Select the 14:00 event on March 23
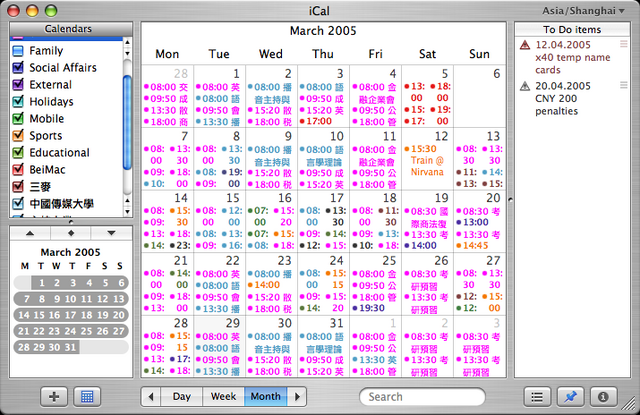 coord(263,285)
